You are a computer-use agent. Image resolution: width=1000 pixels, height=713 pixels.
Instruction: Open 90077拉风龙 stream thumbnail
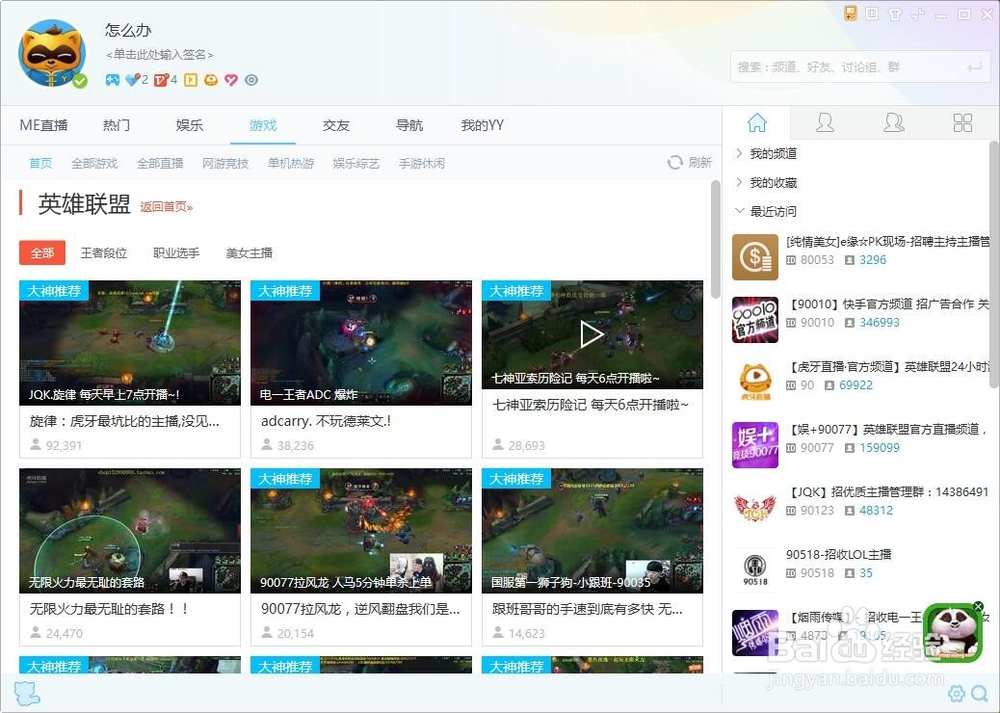tap(361, 531)
